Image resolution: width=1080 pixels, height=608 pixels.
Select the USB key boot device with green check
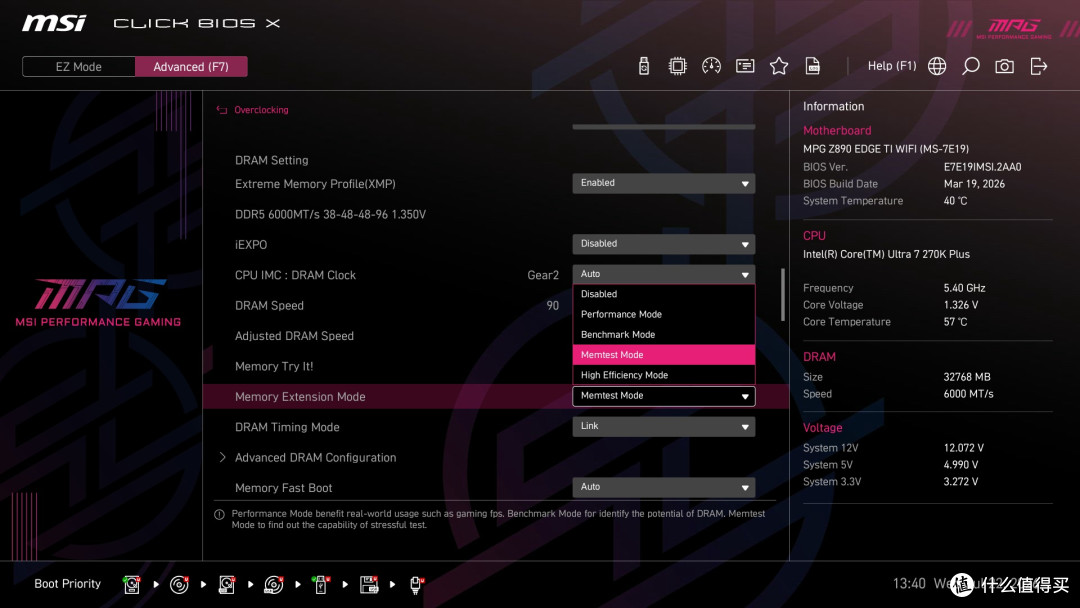[x=320, y=585]
